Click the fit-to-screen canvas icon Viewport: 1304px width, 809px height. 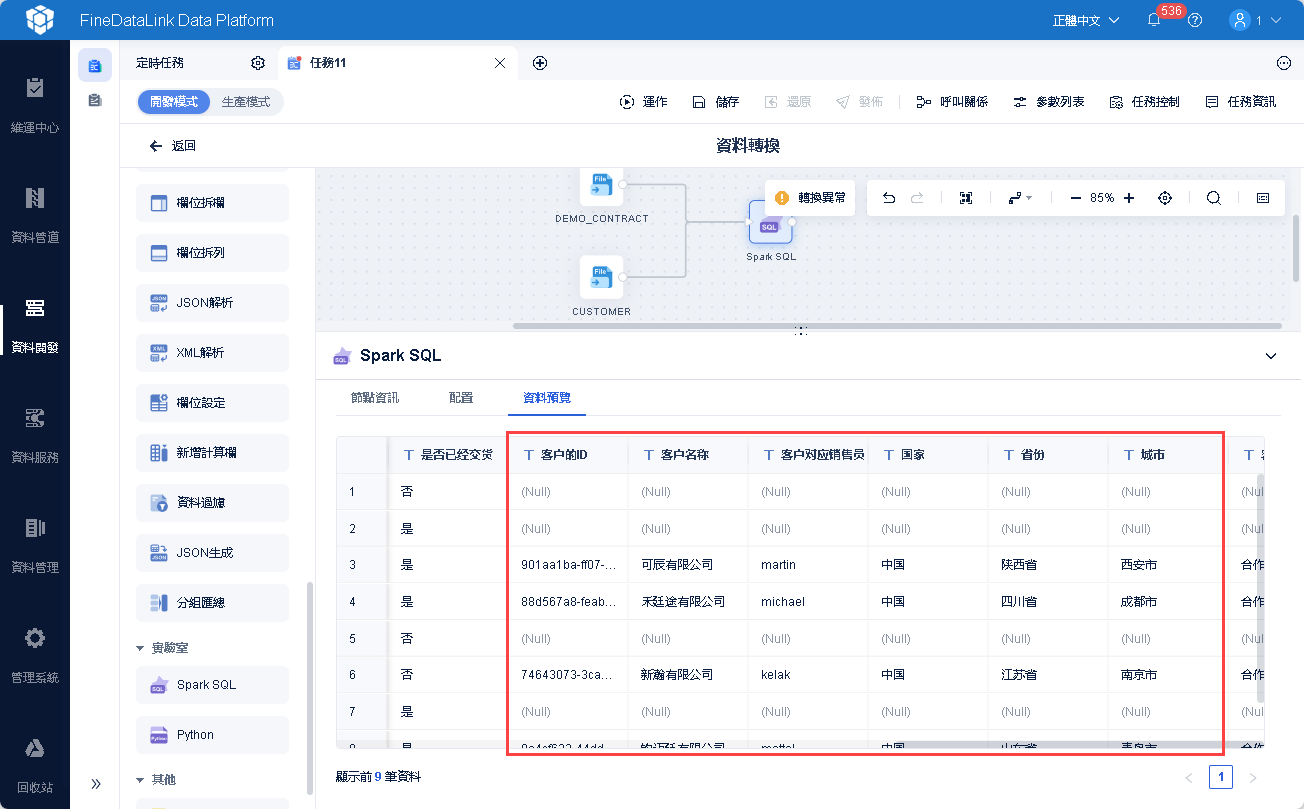point(966,198)
